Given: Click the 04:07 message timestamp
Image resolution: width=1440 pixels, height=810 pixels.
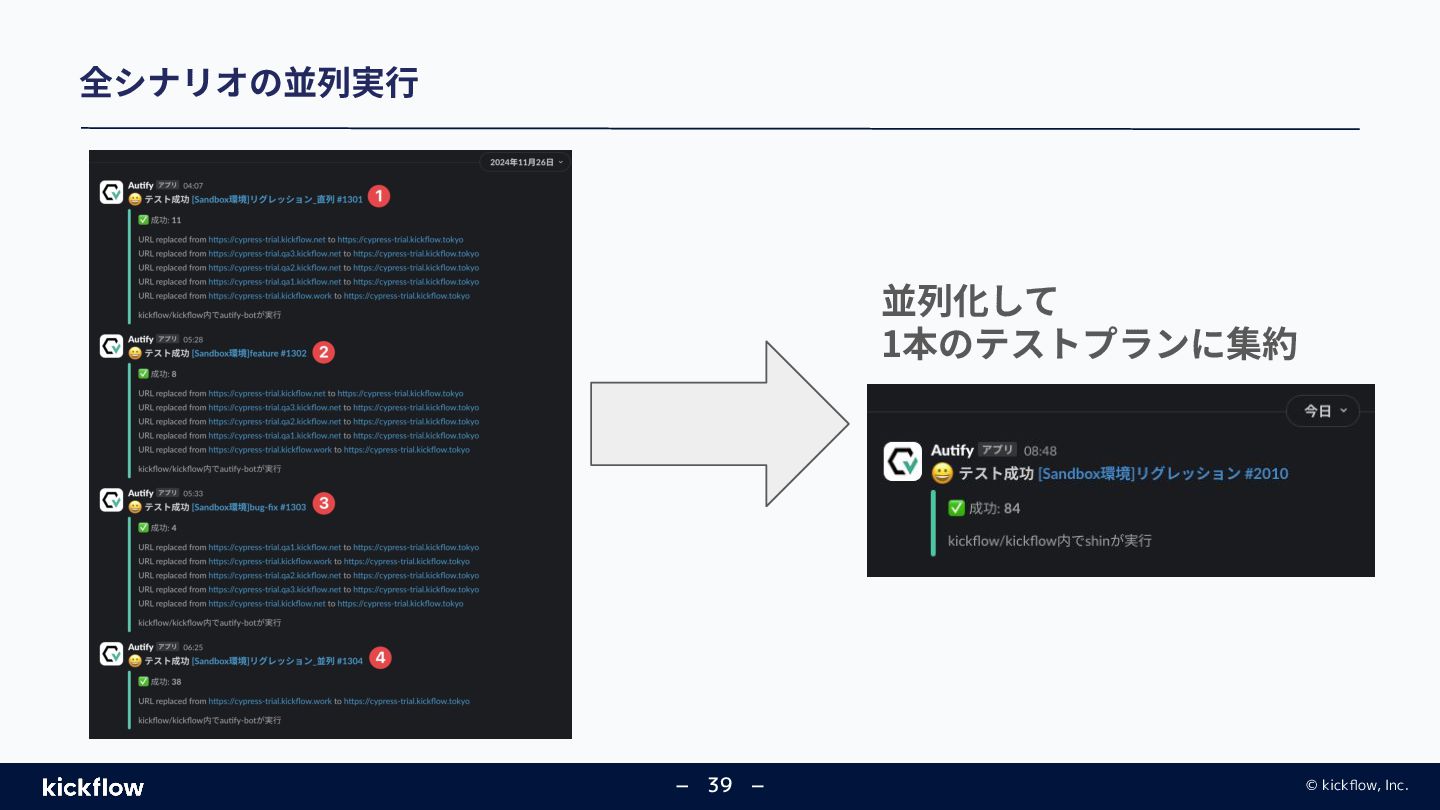Looking at the screenshot, I should tap(193, 186).
